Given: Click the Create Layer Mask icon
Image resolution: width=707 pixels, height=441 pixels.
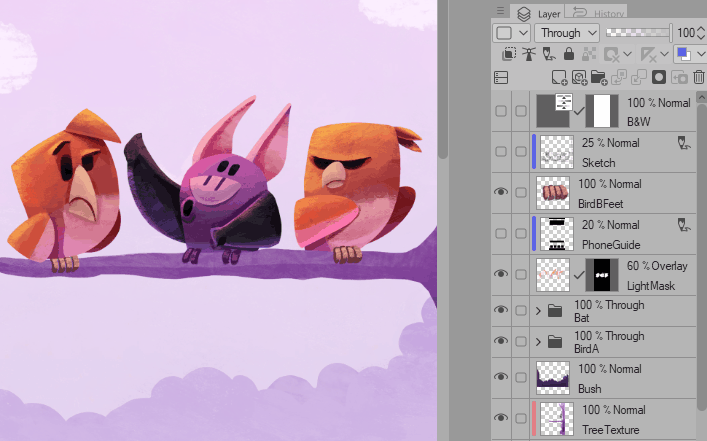Looking at the screenshot, I should (x=659, y=77).
